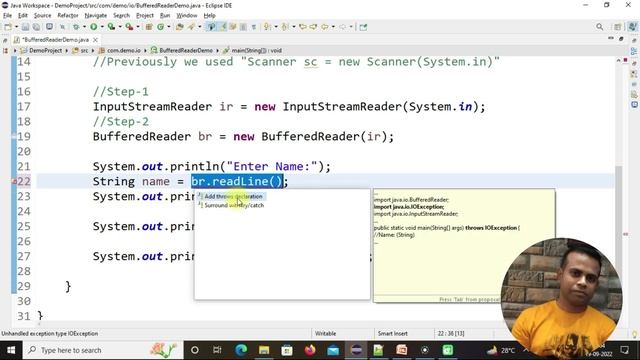Expand the New Java Class dropdown arrow

coord(169,27)
